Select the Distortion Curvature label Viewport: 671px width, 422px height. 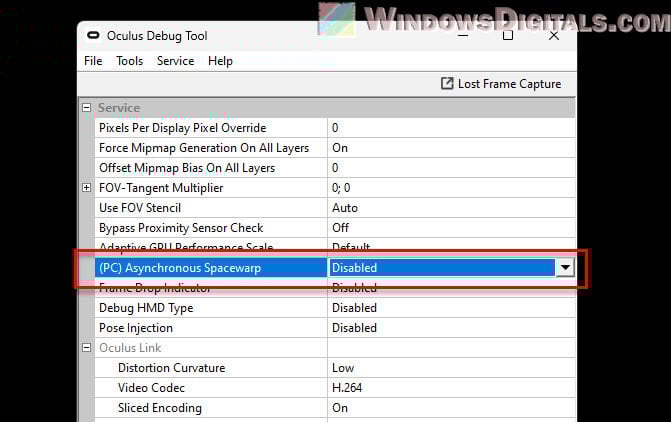172,368
